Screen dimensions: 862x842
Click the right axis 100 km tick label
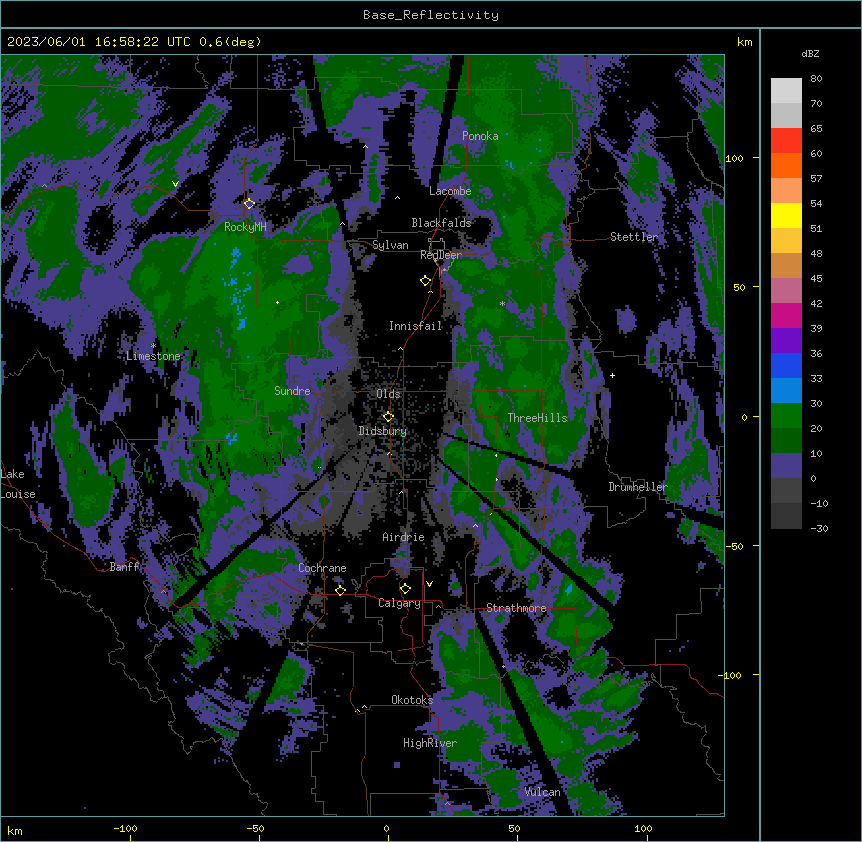[734, 158]
